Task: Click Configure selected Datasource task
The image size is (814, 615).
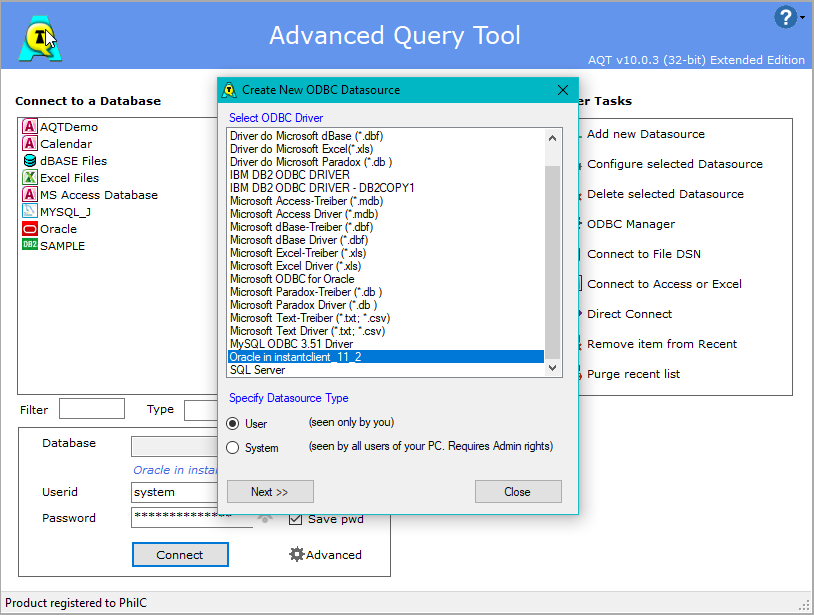Action: coord(675,164)
